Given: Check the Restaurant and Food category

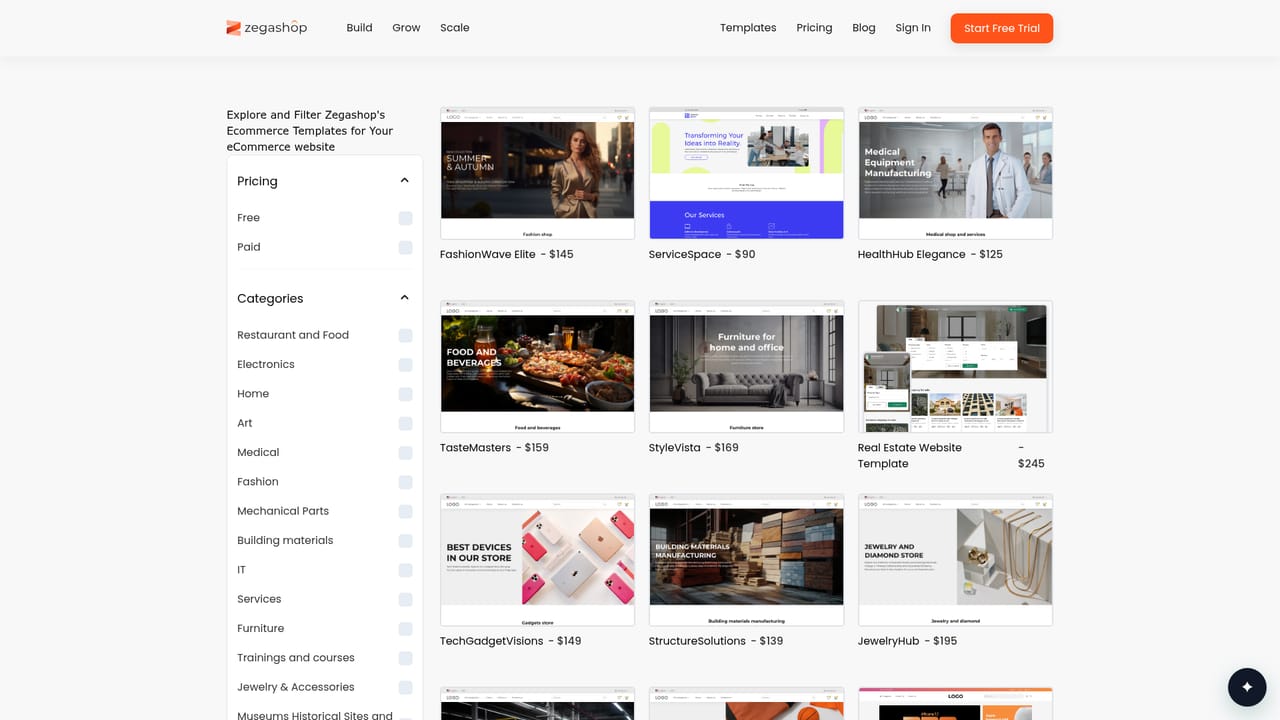Looking at the screenshot, I should (405, 335).
